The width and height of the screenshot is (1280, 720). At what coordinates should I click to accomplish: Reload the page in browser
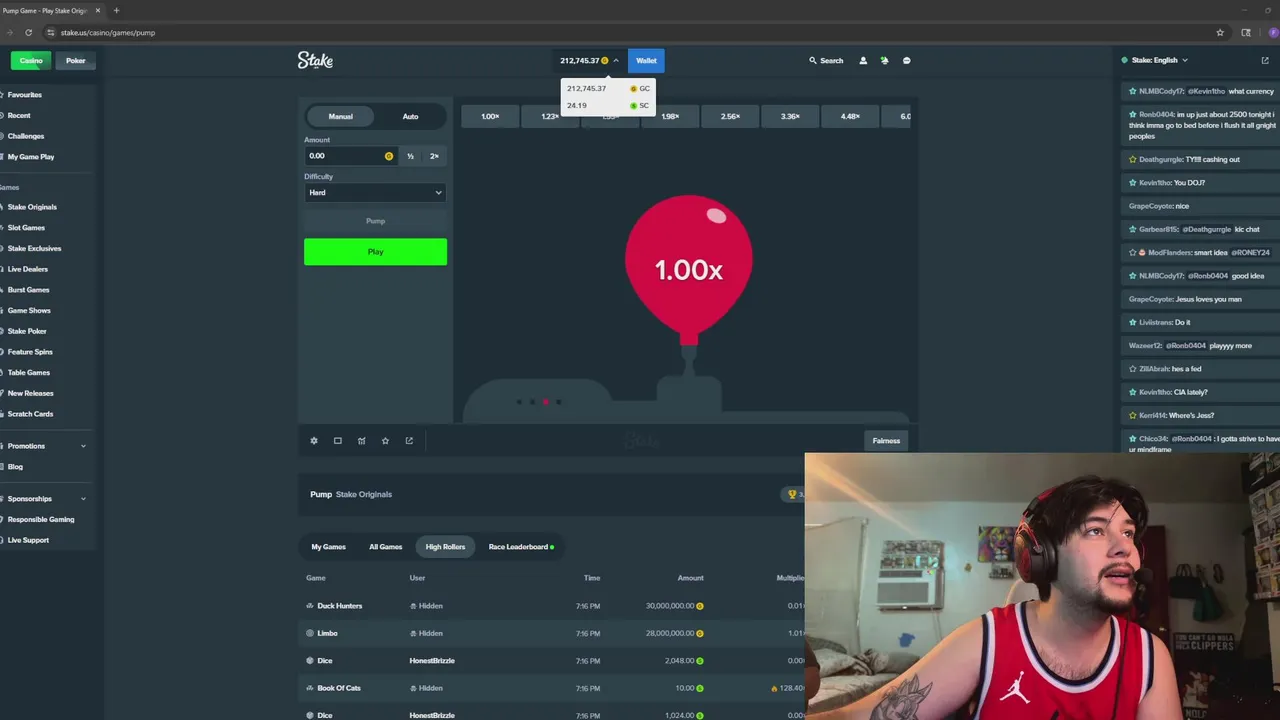click(28, 32)
